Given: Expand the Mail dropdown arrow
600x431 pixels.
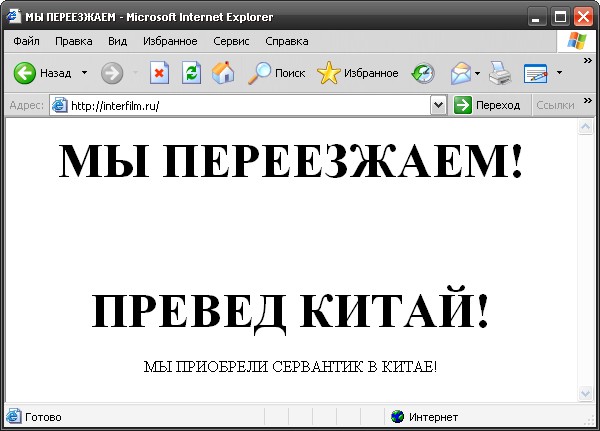Looking at the screenshot, I should tap(477, 73).
